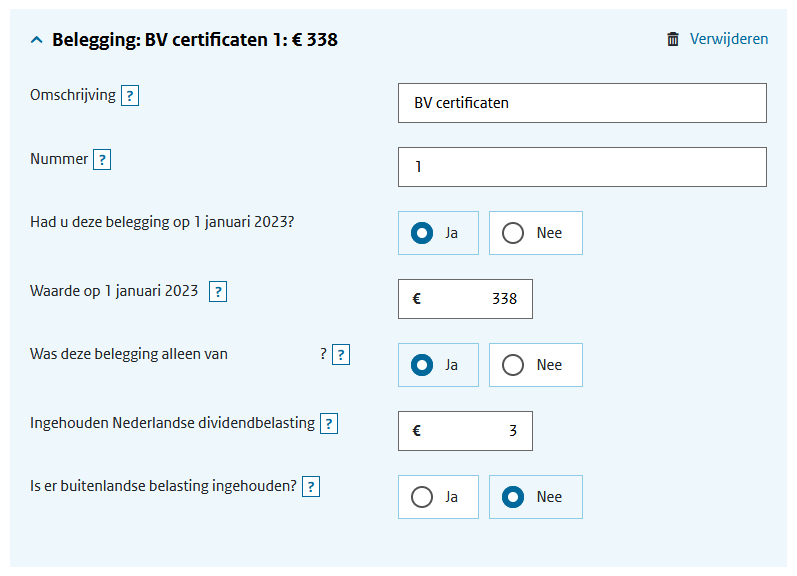Select Ja for belegging op 1 januari 2023
Viewport: 797px width, 576px height.
[438, 233]
